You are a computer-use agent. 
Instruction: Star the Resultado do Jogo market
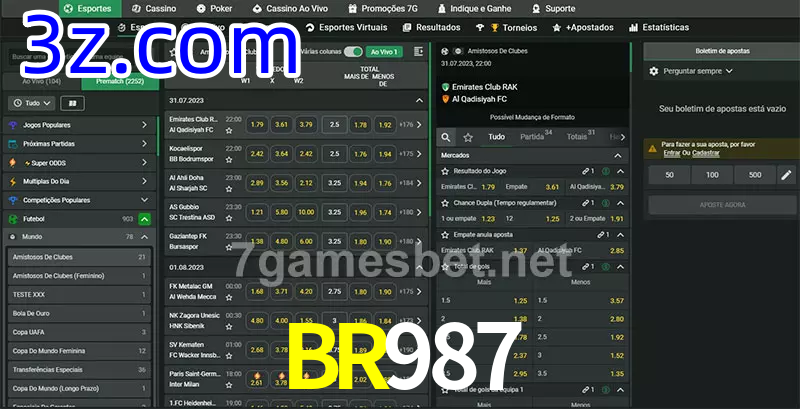pyautogui.click(x=445, y=171)
